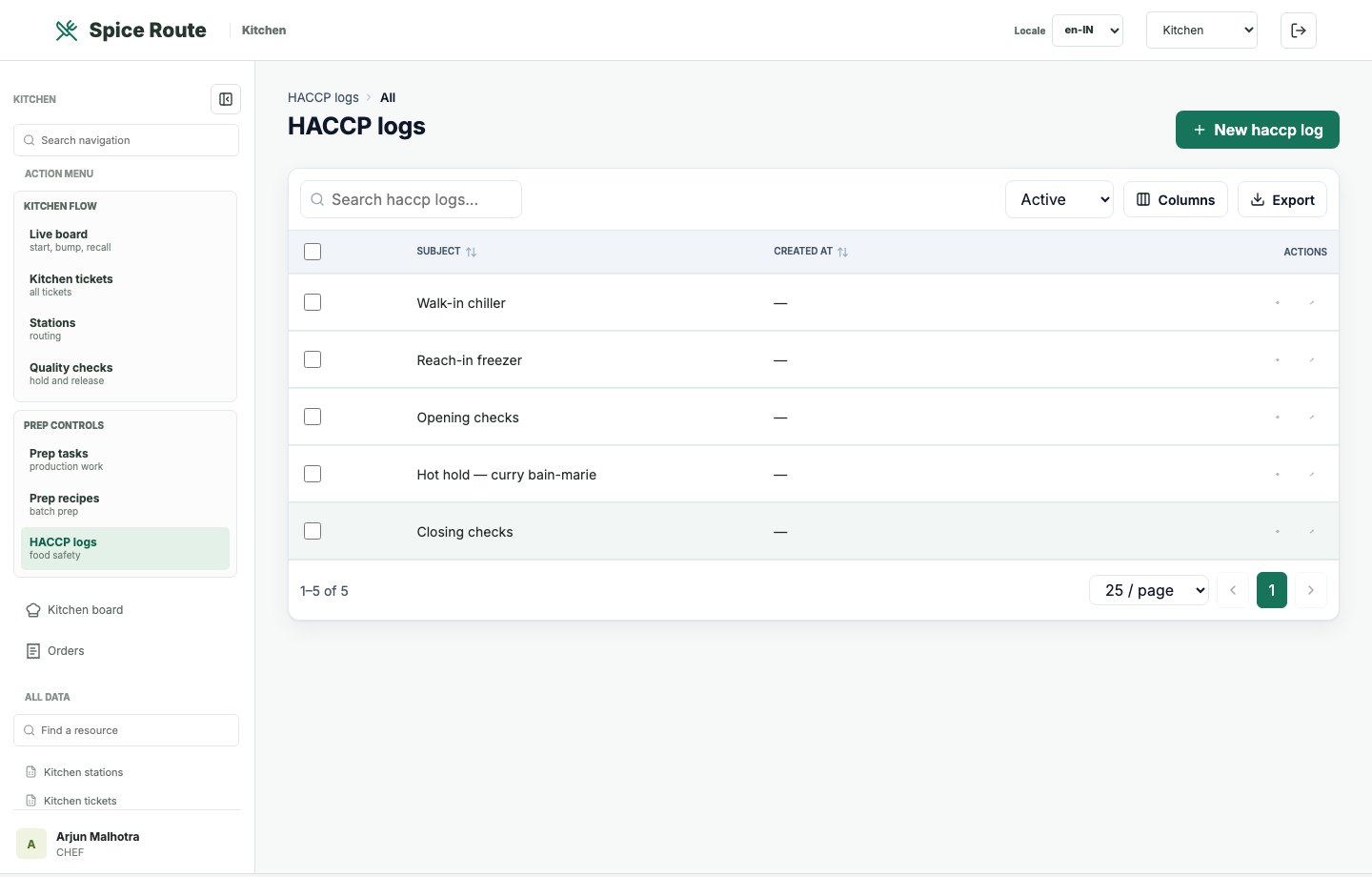This screenshot has width=1372, height=877.
Task: Click the edit pencil in the Closing checks row
Action: [1312, 532]
